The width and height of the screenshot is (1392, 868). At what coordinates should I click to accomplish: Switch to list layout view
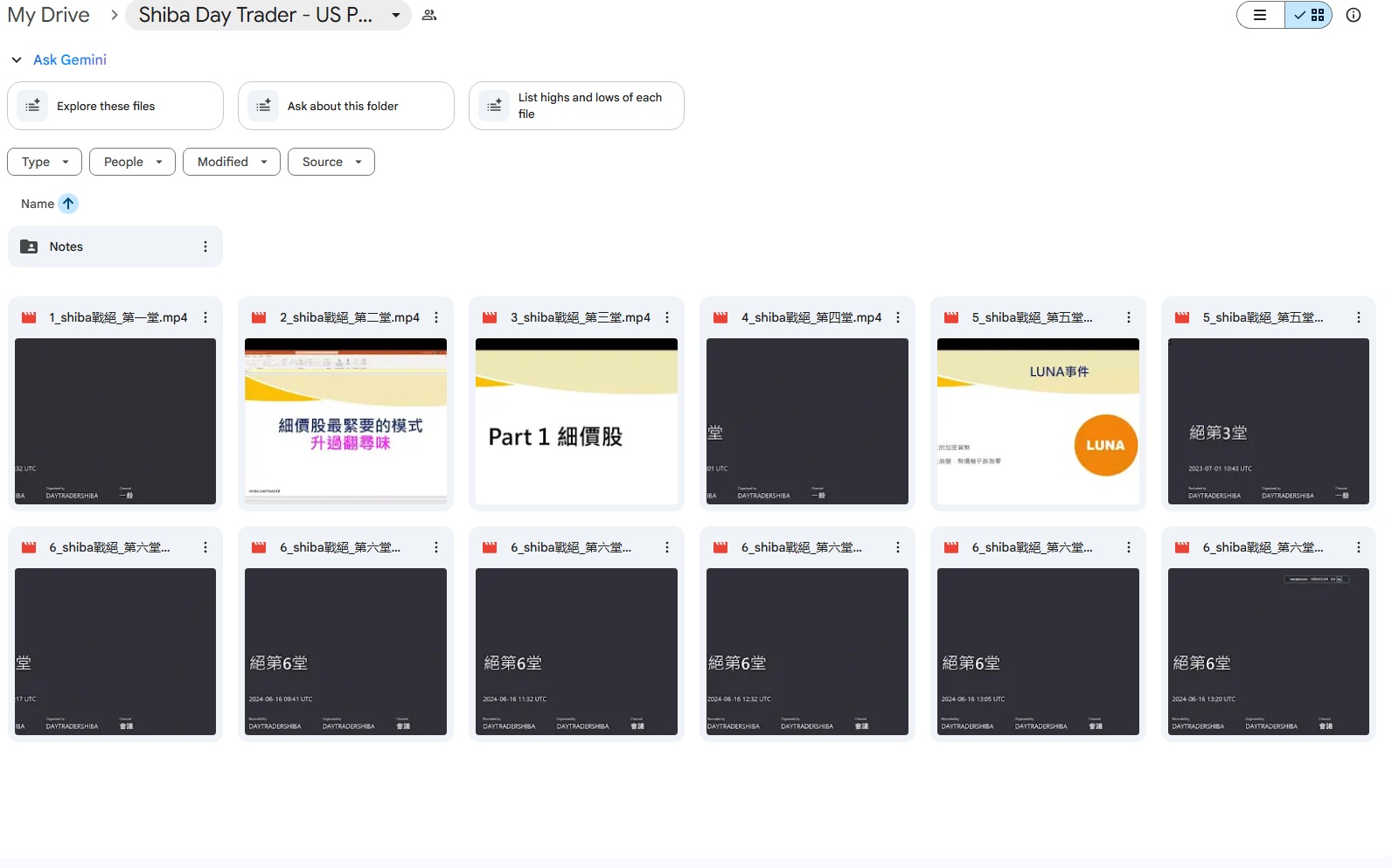[1260, 15]
